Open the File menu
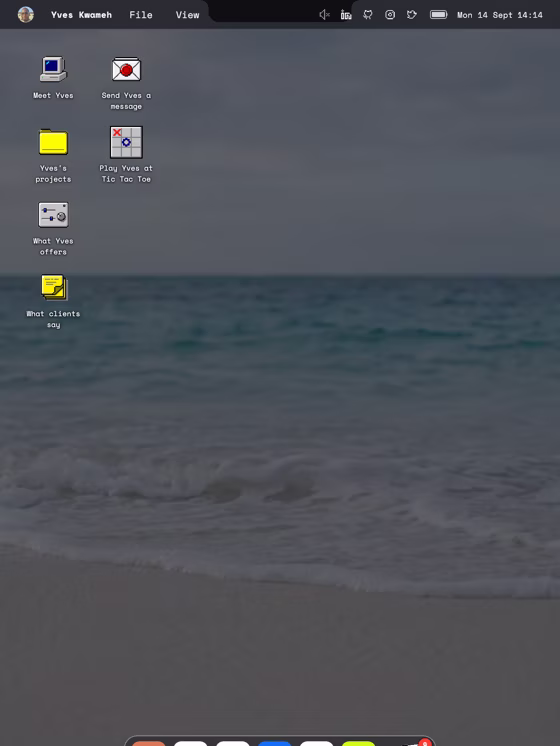560x746 pixels. 141,15
